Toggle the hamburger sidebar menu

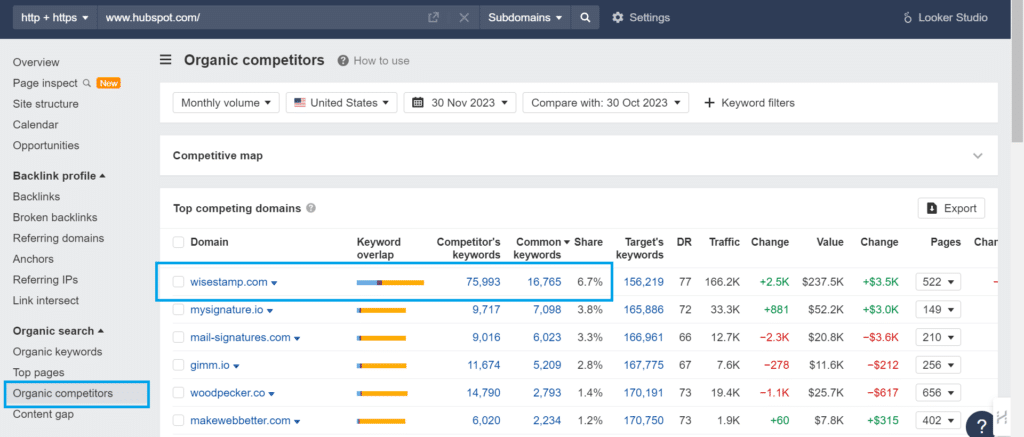166,60
